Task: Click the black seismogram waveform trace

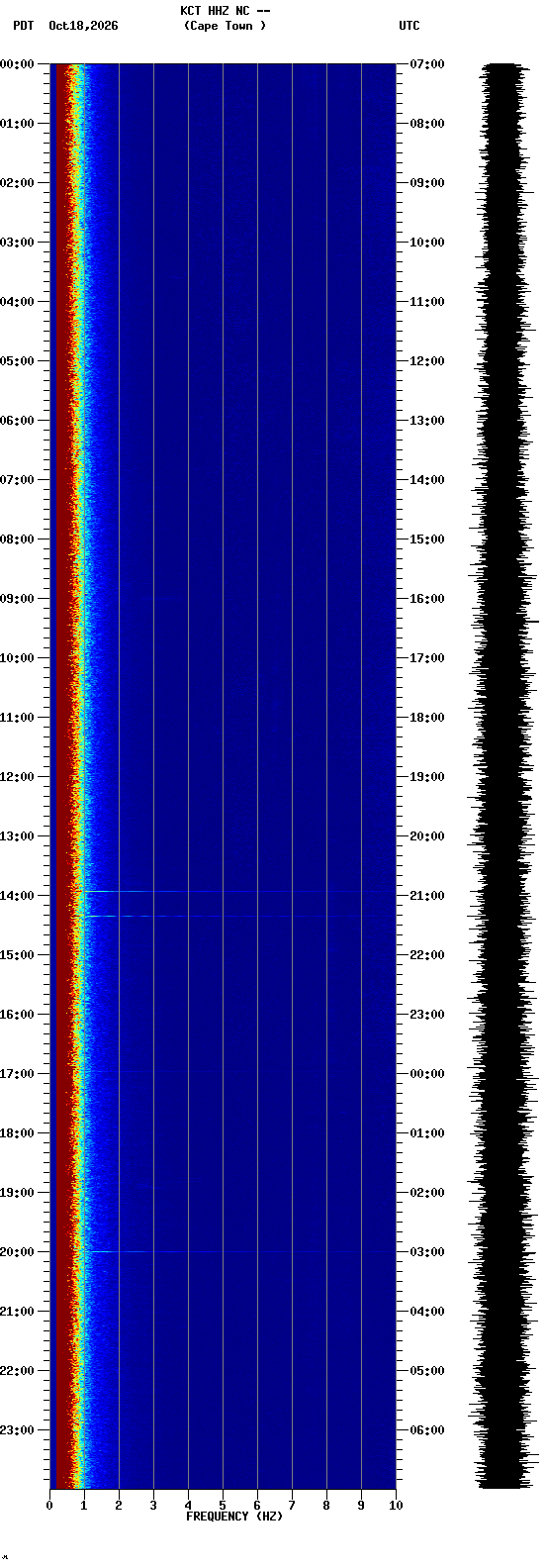Action: 504,776
